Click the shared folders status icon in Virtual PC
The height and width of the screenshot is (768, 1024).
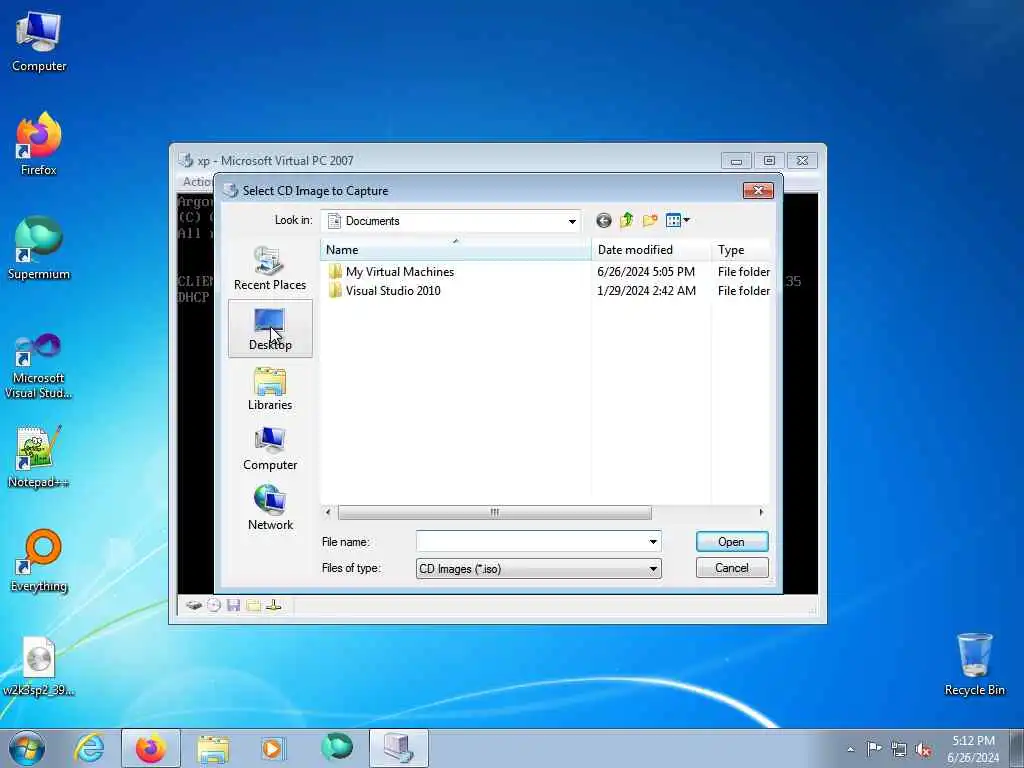[253, 605]
